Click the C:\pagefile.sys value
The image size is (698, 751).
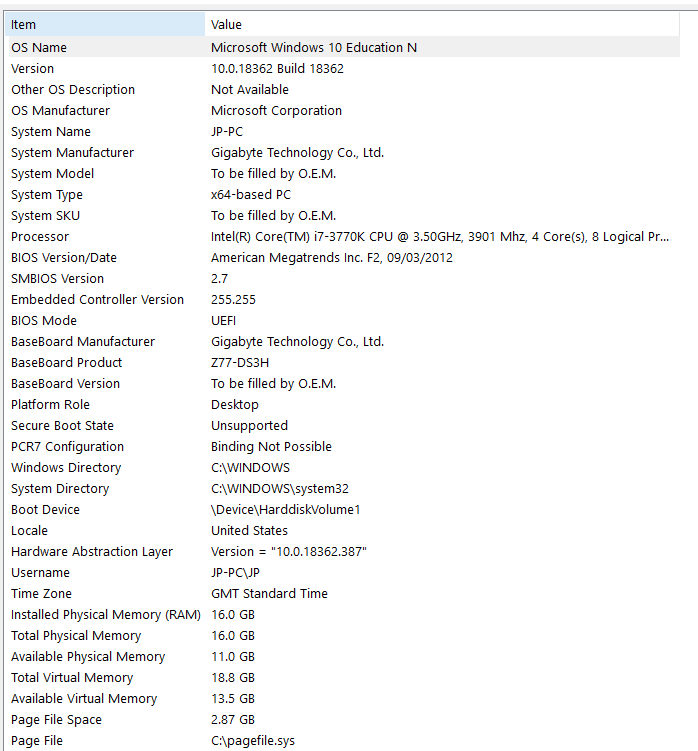[253, 741]
